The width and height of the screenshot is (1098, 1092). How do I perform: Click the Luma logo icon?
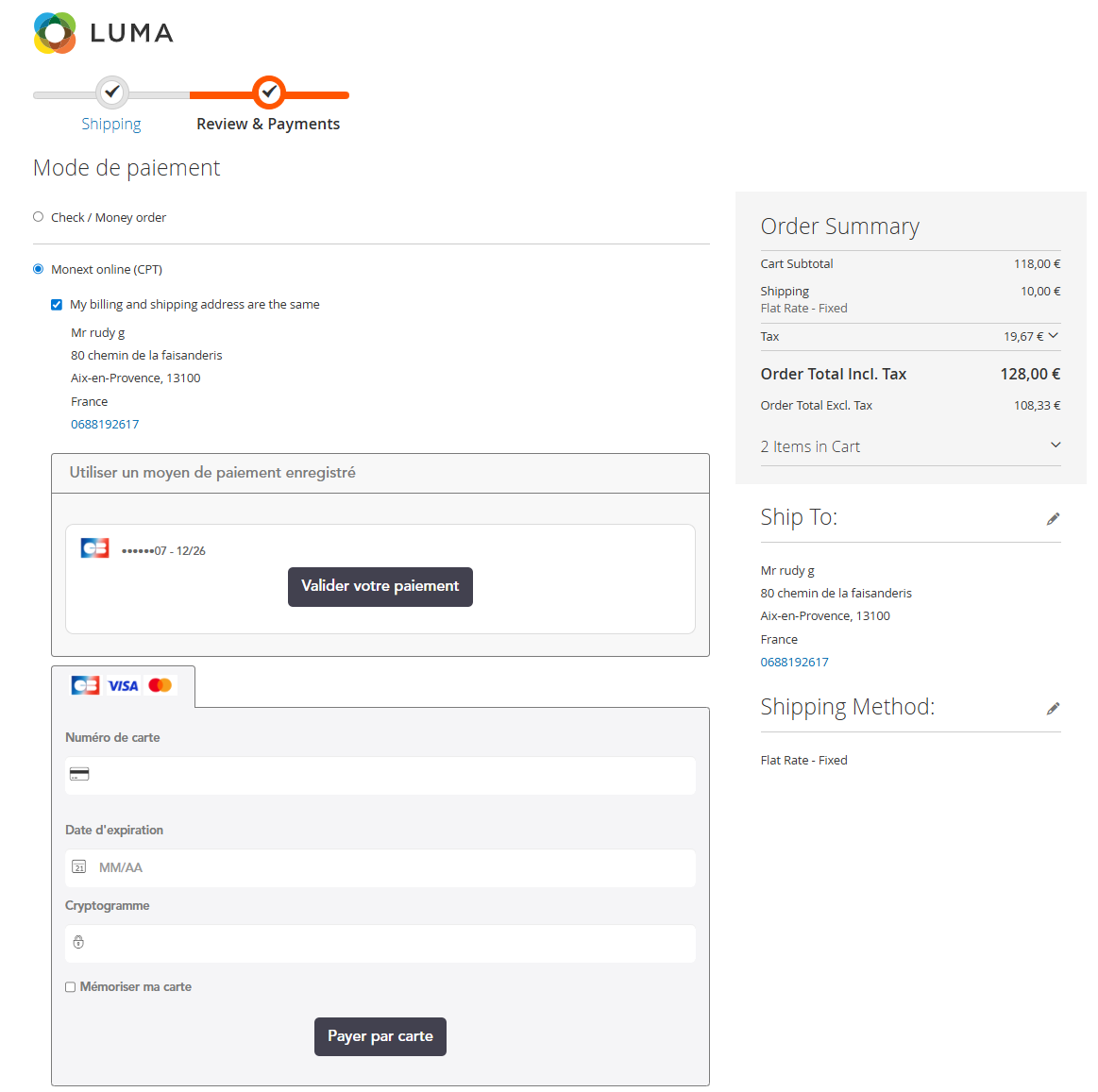click(55, 33)
